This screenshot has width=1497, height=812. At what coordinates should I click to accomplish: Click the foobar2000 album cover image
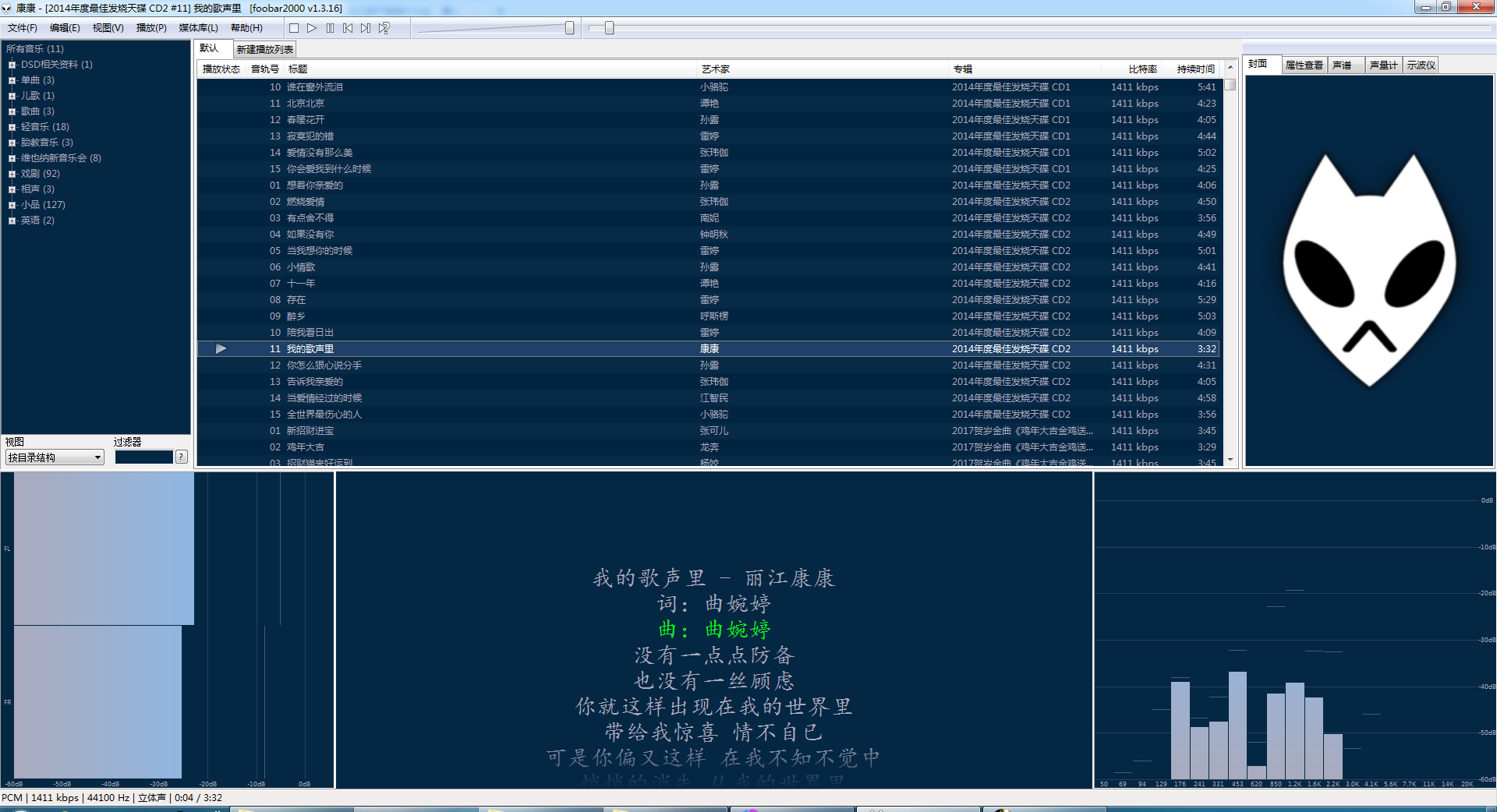[x=1369, y=270]
